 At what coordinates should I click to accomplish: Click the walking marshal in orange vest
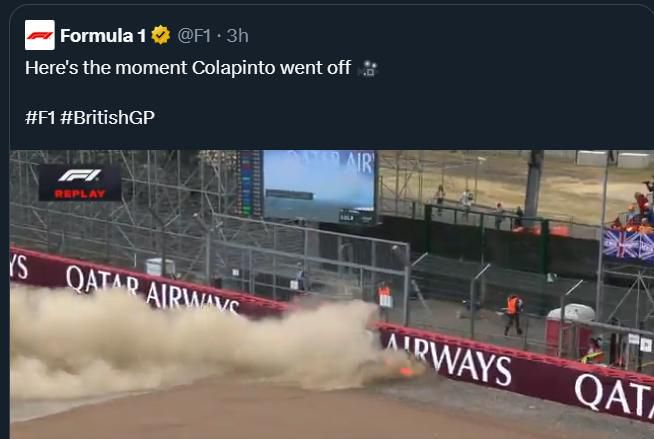pos(513,315)
